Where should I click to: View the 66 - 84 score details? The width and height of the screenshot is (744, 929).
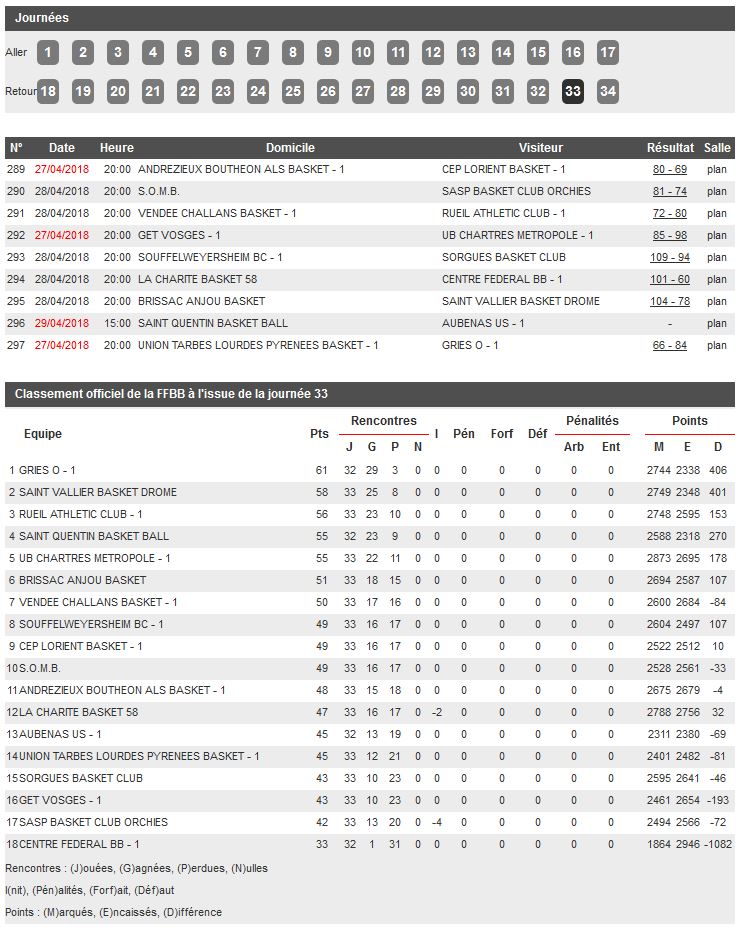coord(669,346)
